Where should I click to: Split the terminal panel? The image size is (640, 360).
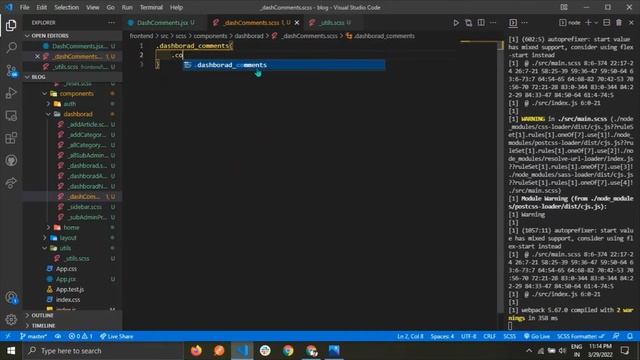pyautogui.click(x=607, y=23)
